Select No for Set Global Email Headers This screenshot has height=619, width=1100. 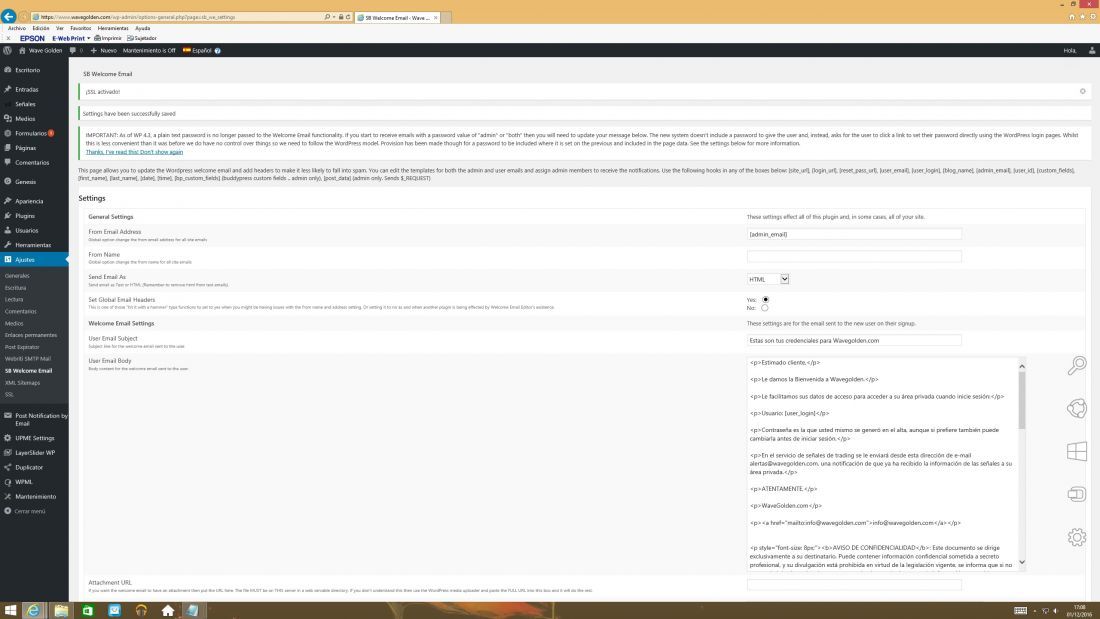(765, 307)
